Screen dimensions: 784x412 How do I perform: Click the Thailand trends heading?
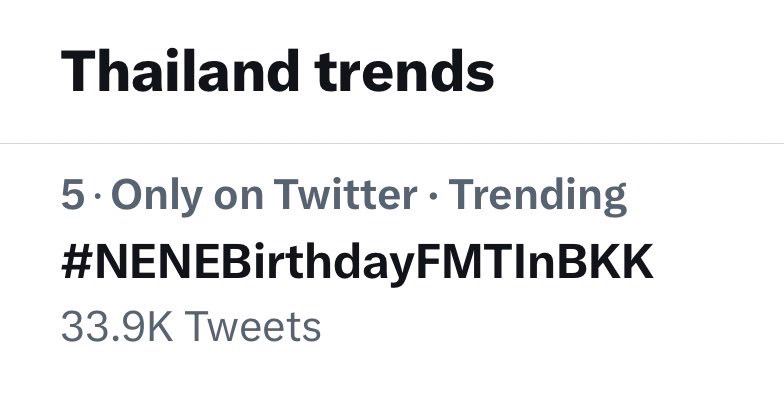point(278,71)
